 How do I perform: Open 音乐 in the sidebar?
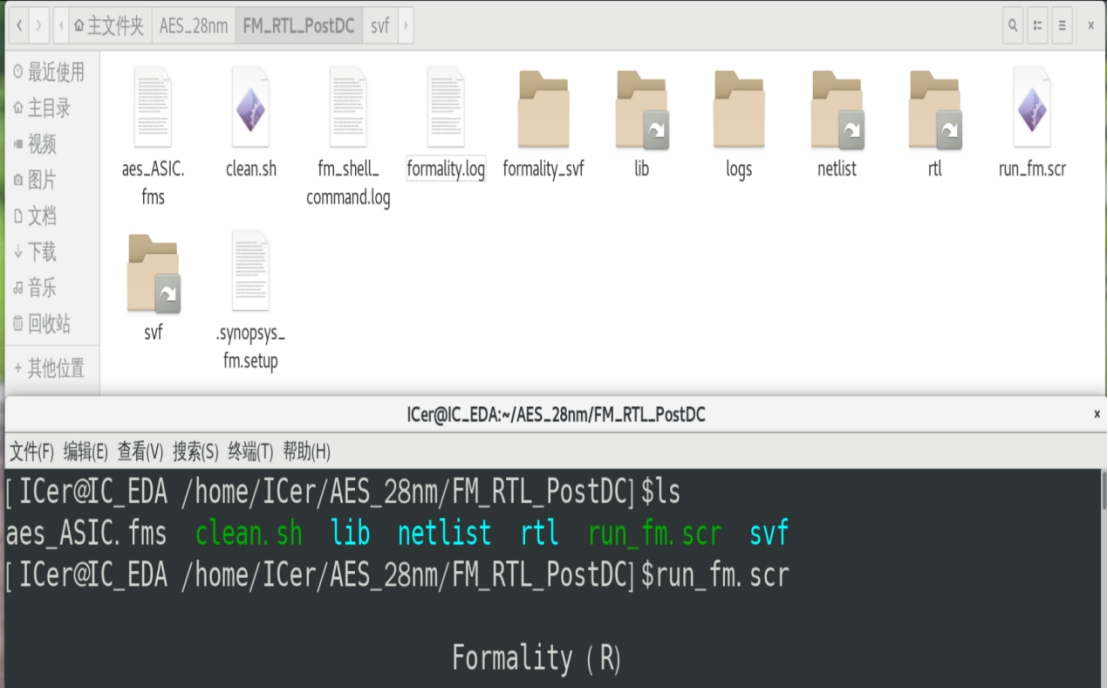click(35, 288)
